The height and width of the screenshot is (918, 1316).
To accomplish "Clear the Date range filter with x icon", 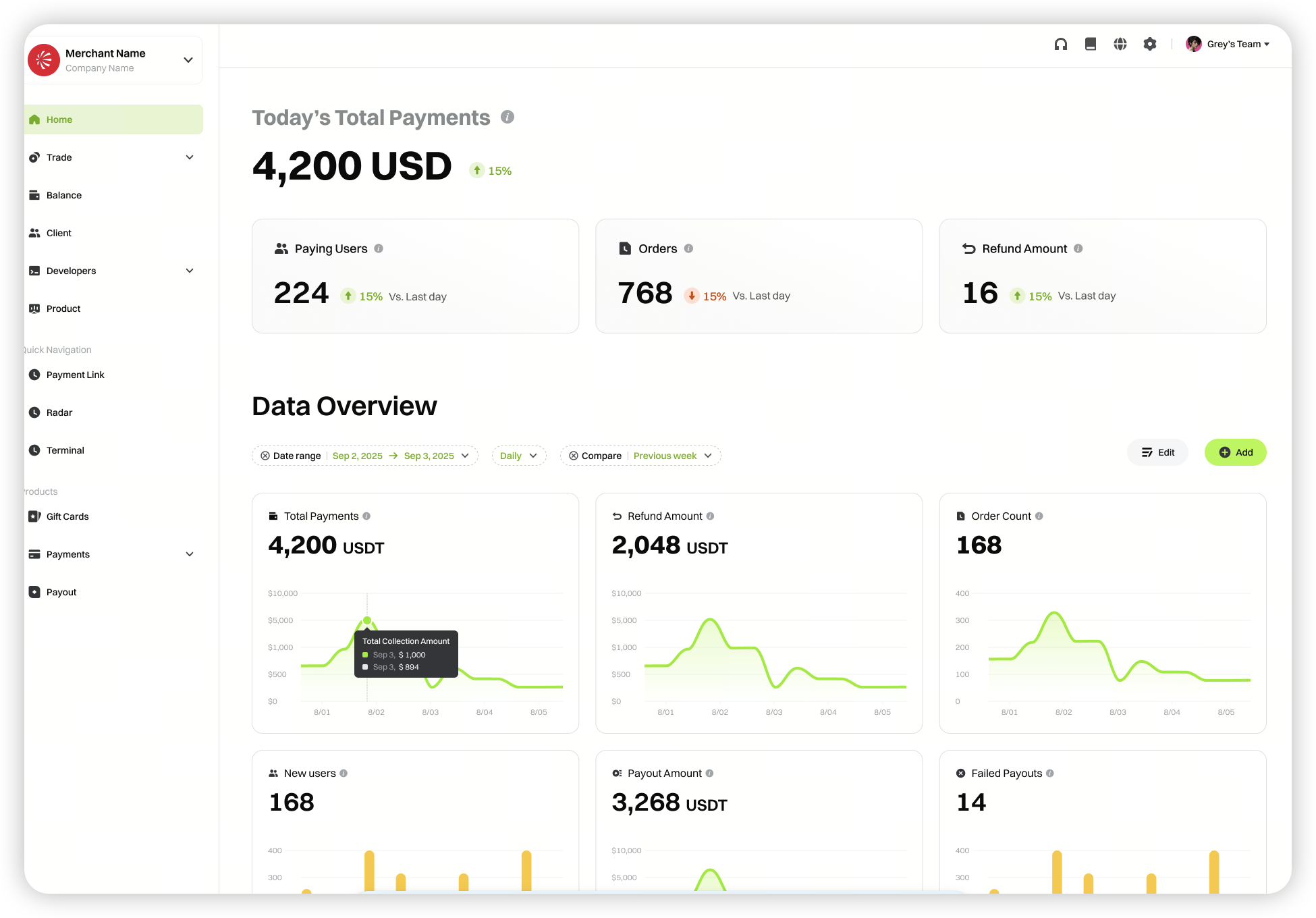I will (265, 456).
